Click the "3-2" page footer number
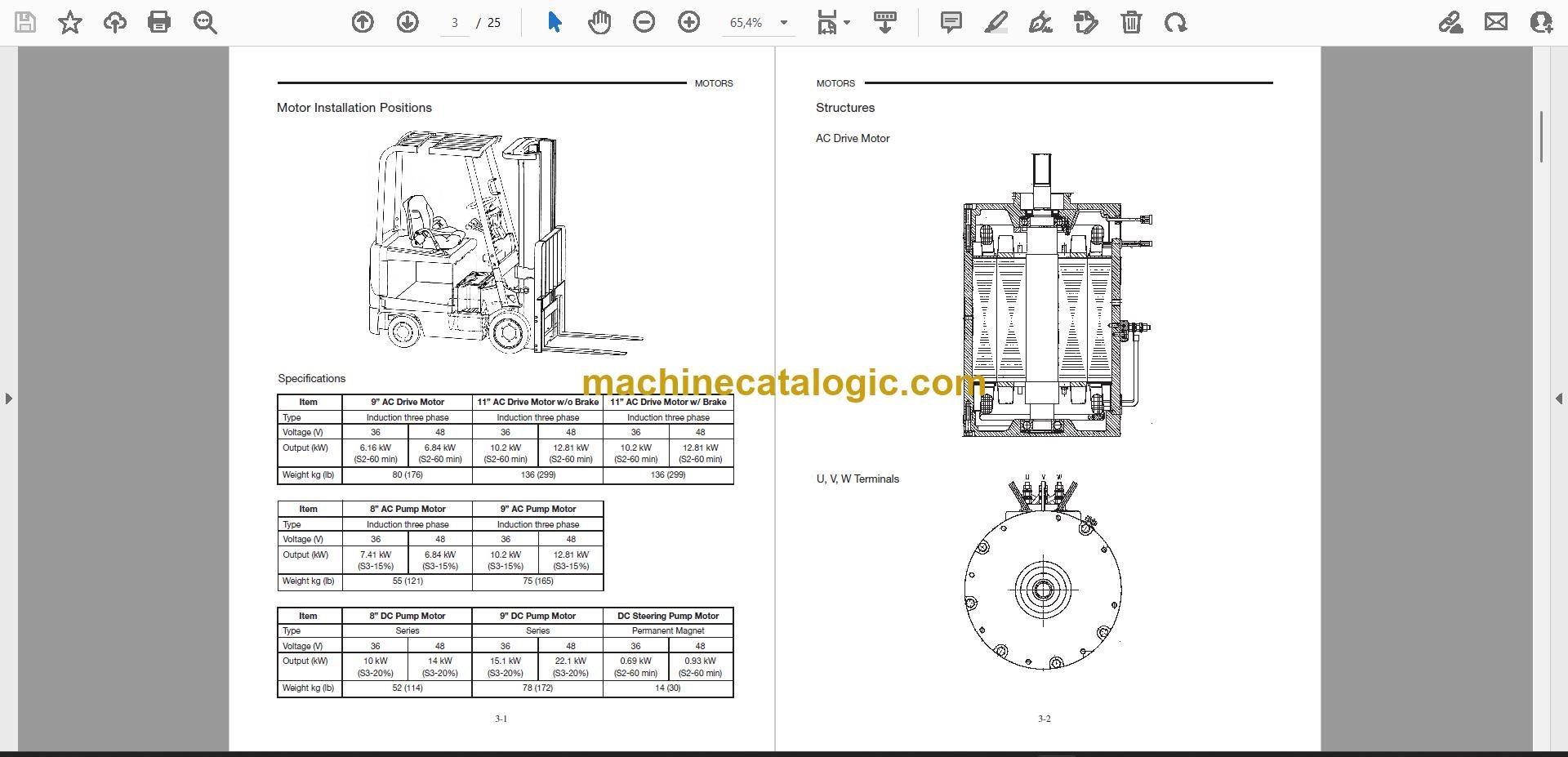Screen dimensions: 1568x757 point(1045,719)
